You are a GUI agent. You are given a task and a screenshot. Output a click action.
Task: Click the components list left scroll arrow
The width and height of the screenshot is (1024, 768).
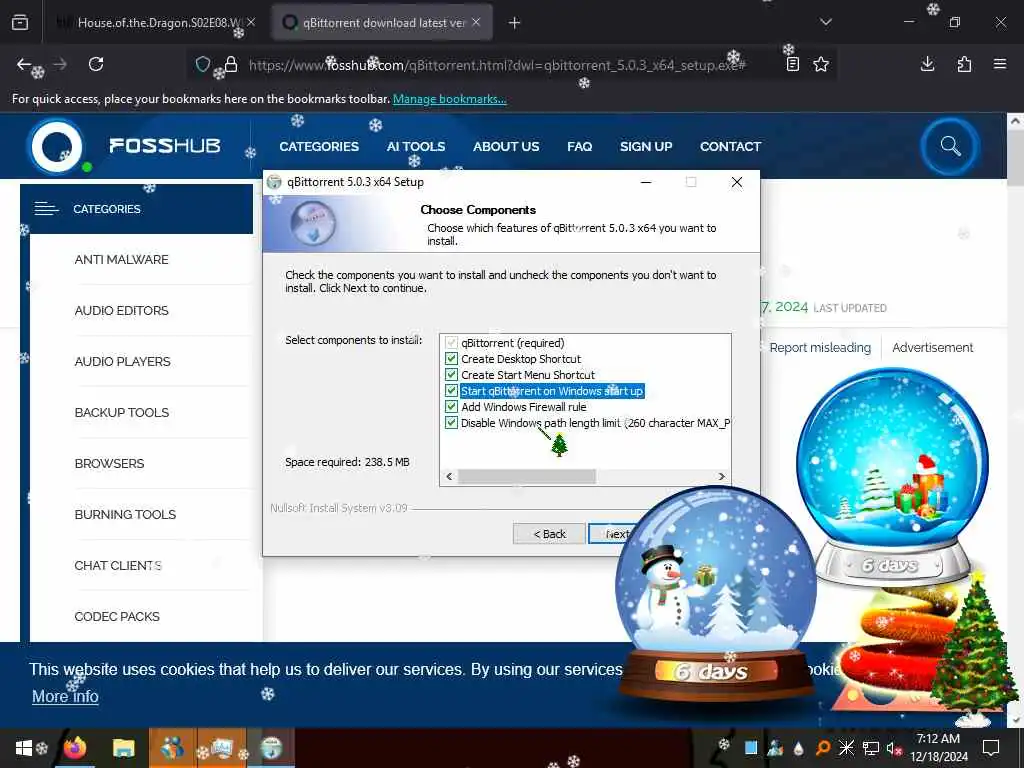pyautogui.click(x=449, y=476)
